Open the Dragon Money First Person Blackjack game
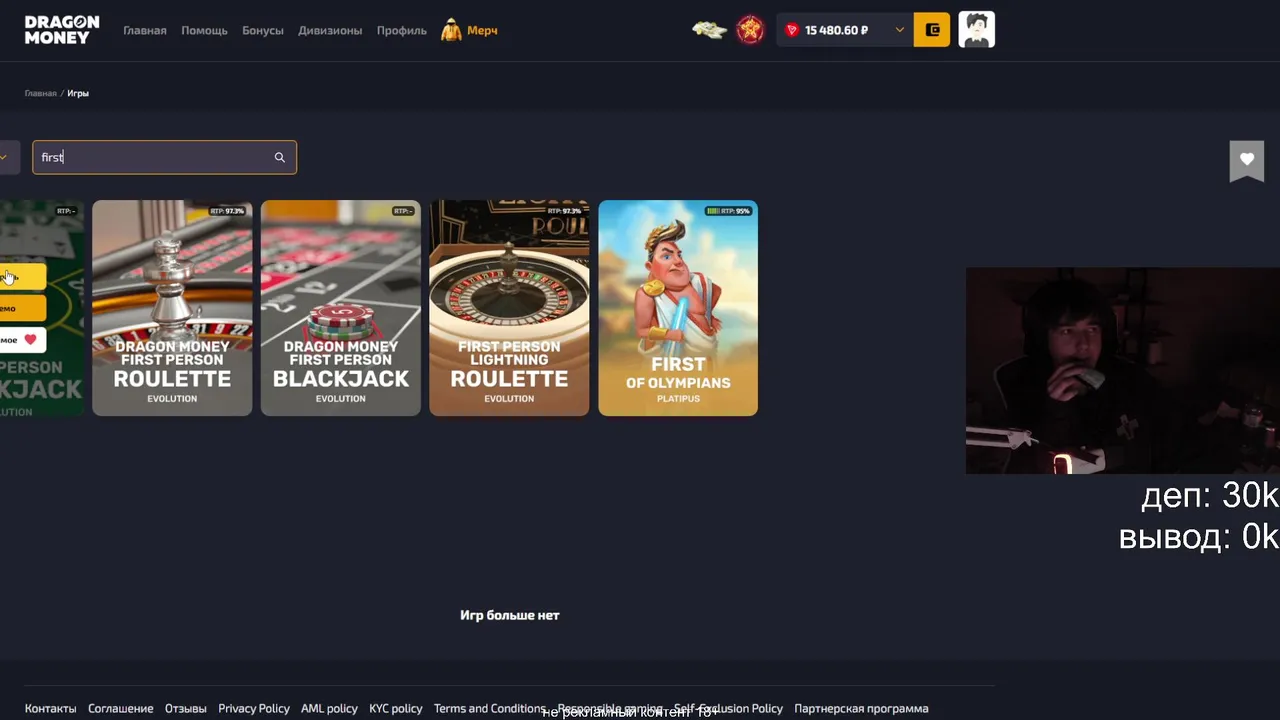Screen dimensions: 1280x720 [x=341, y=308]
